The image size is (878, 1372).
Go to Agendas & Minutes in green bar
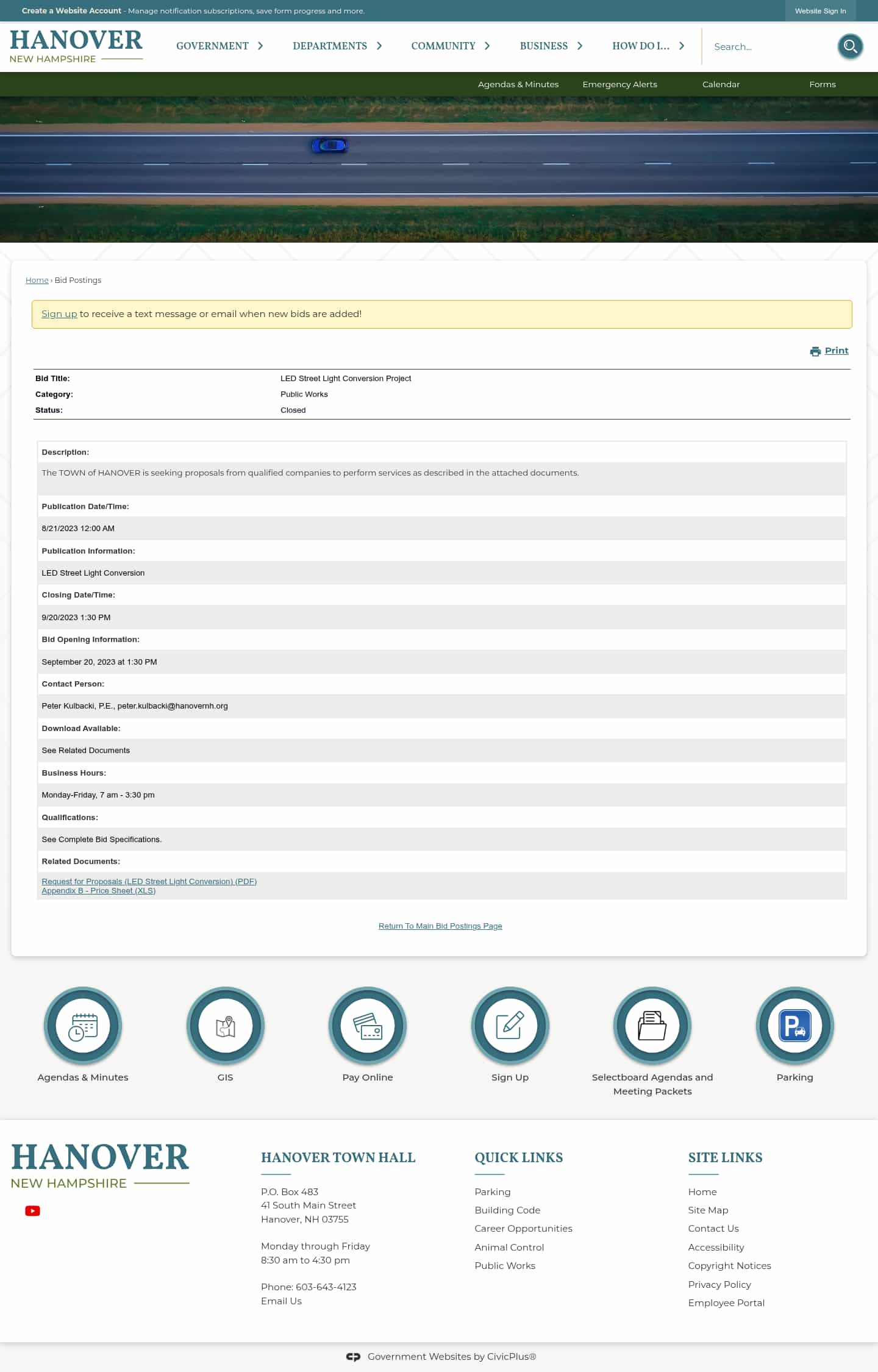518,84
